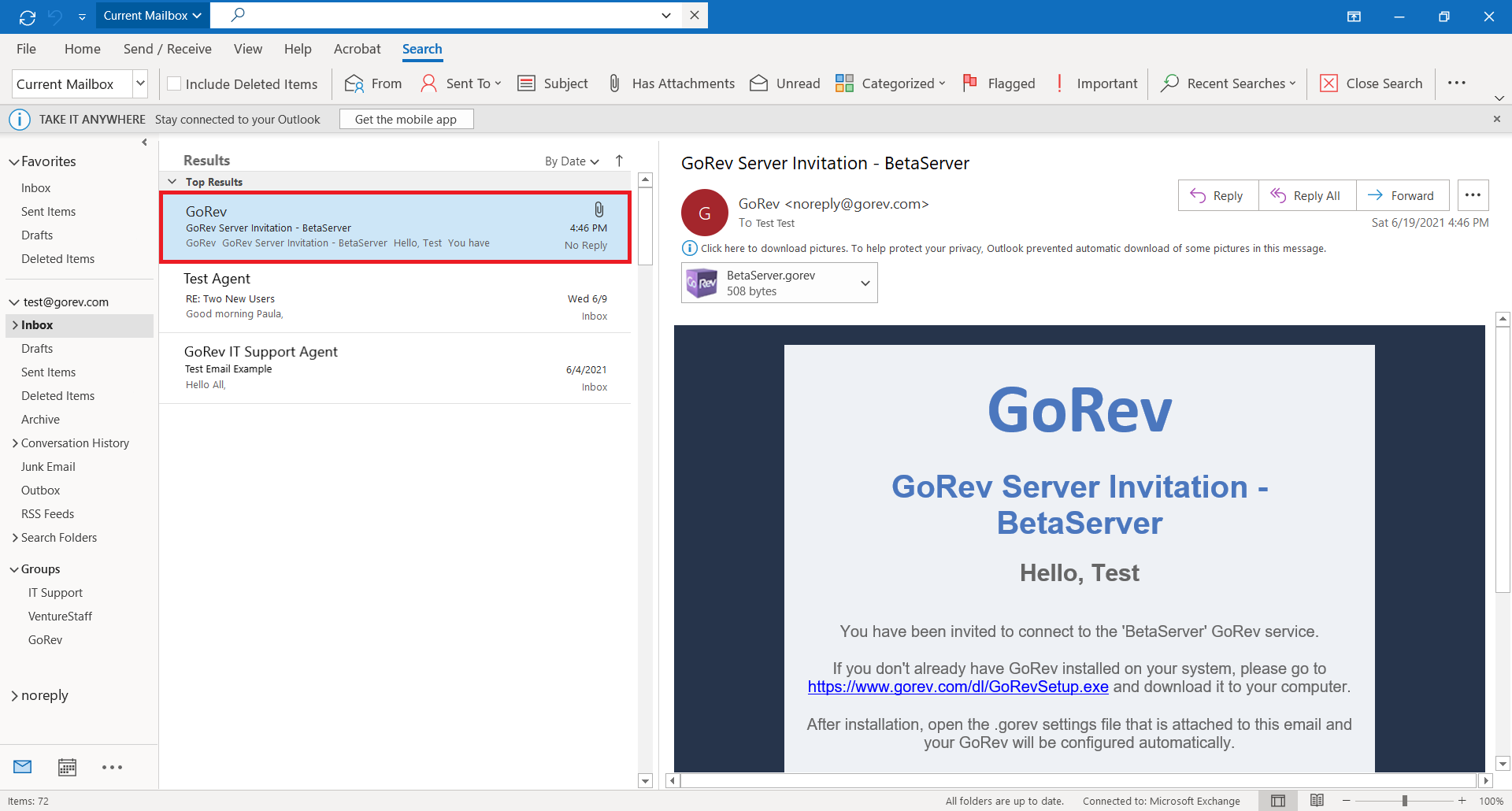Collapse the Groups section
The height and width of the screenshot is (811, 1512).
coord(14,569)
